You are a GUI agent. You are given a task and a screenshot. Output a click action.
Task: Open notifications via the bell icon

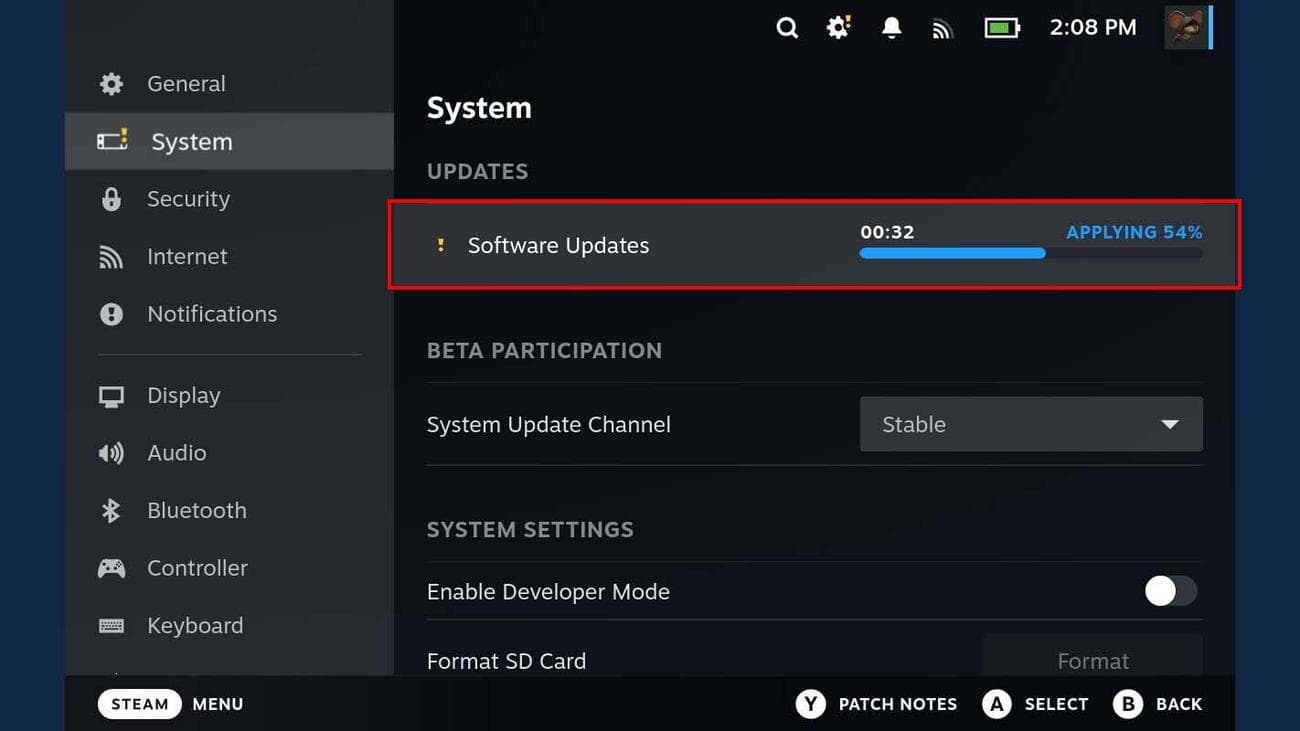pos(891,28)
